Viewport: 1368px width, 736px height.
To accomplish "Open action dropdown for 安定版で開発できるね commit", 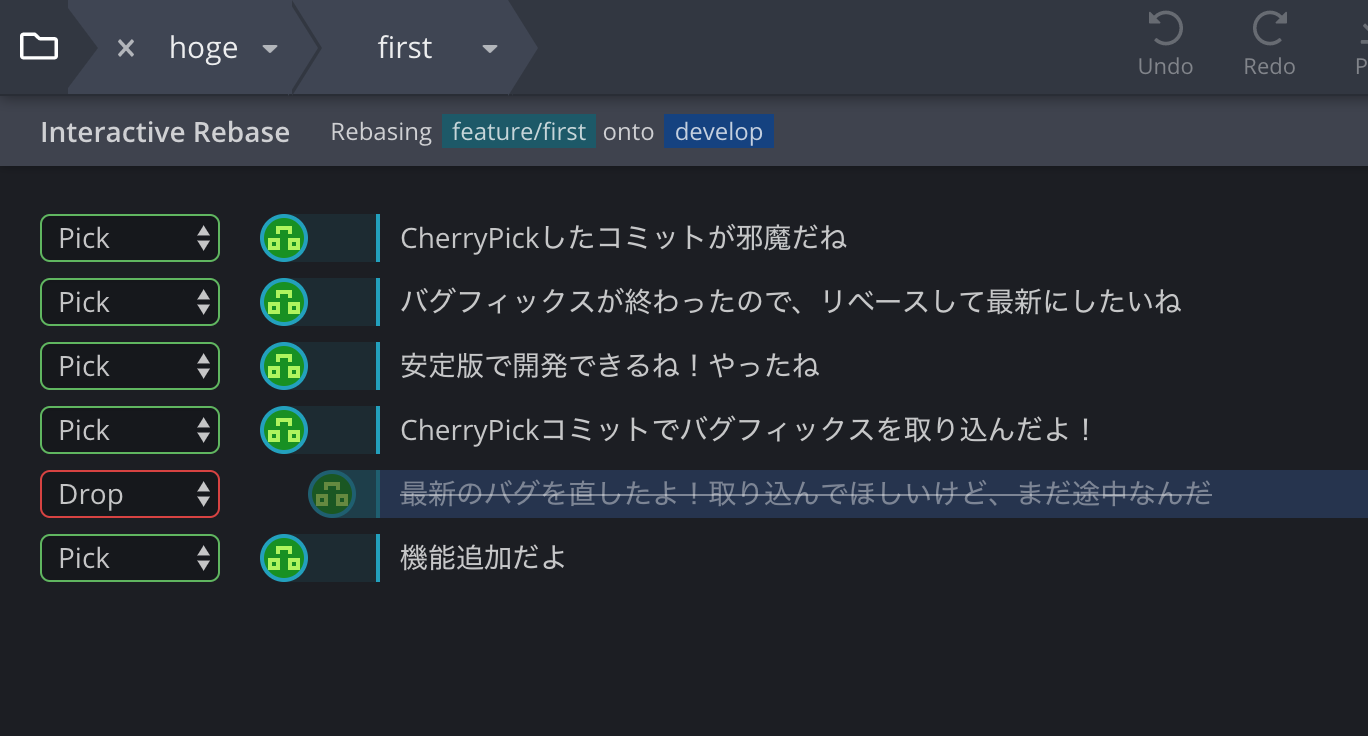I will coord(130,366).
